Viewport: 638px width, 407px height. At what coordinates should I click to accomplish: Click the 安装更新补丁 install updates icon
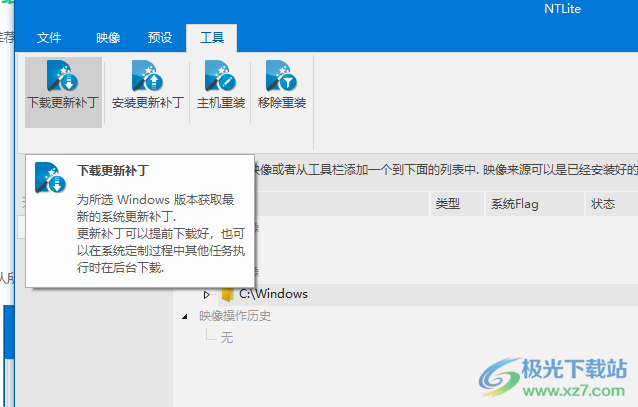click(x=147, y=76)
